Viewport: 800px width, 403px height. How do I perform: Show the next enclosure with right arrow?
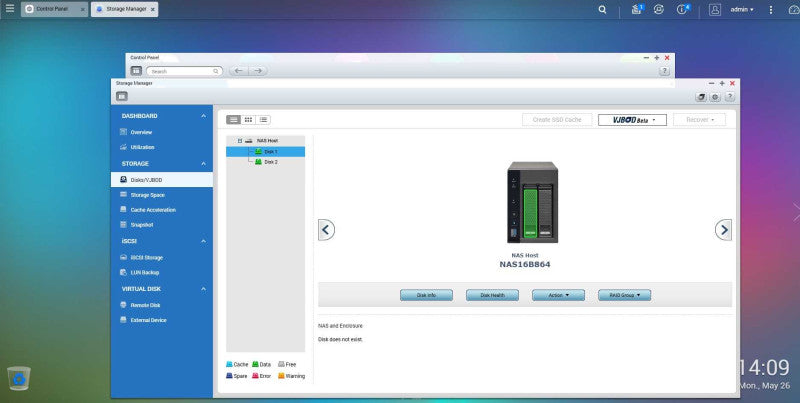(x=723, y=230)
